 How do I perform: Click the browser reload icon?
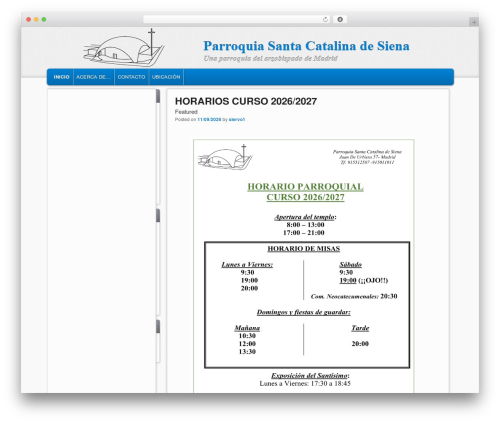coord(325,19)
